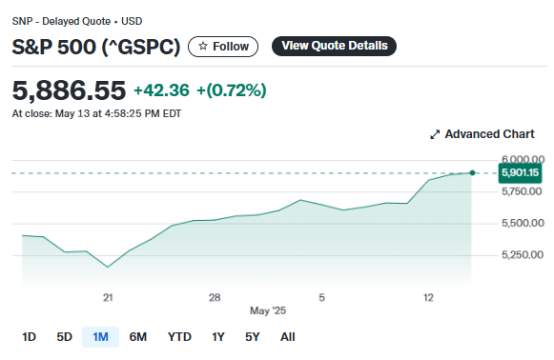Click the S&P 500 (^GSPC) title

click(x=96, y=47)
